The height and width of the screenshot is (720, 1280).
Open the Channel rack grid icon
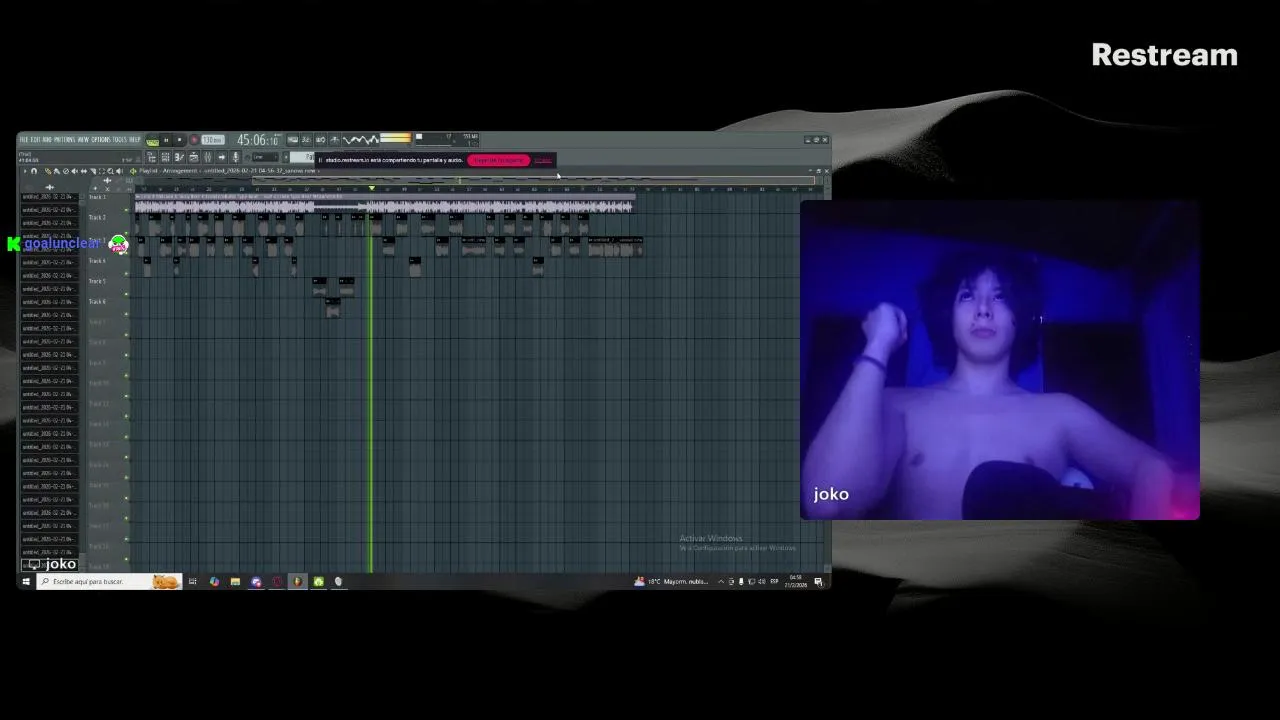click(165, 157)
